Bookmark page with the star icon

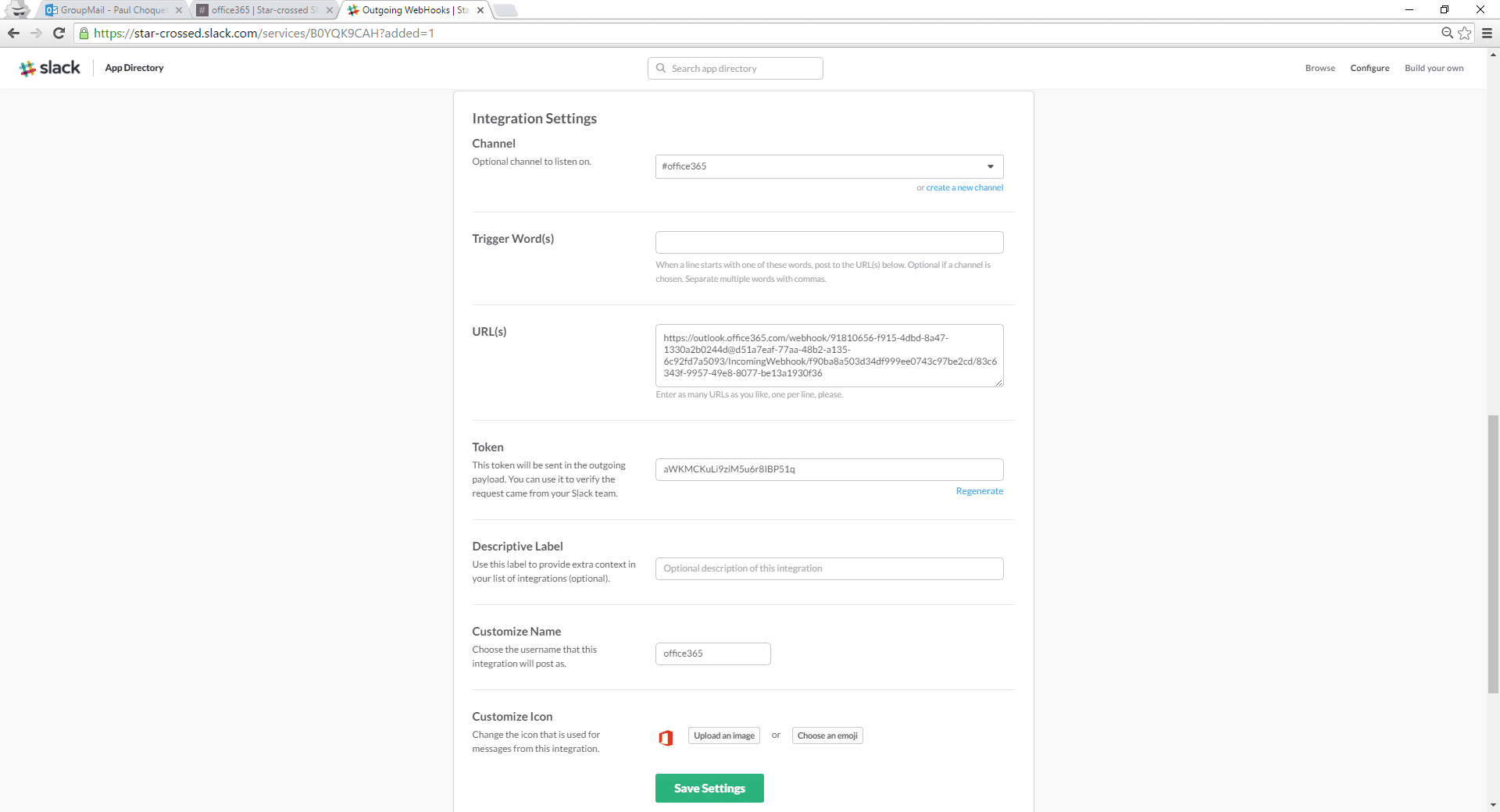(x=1465, y=33)
